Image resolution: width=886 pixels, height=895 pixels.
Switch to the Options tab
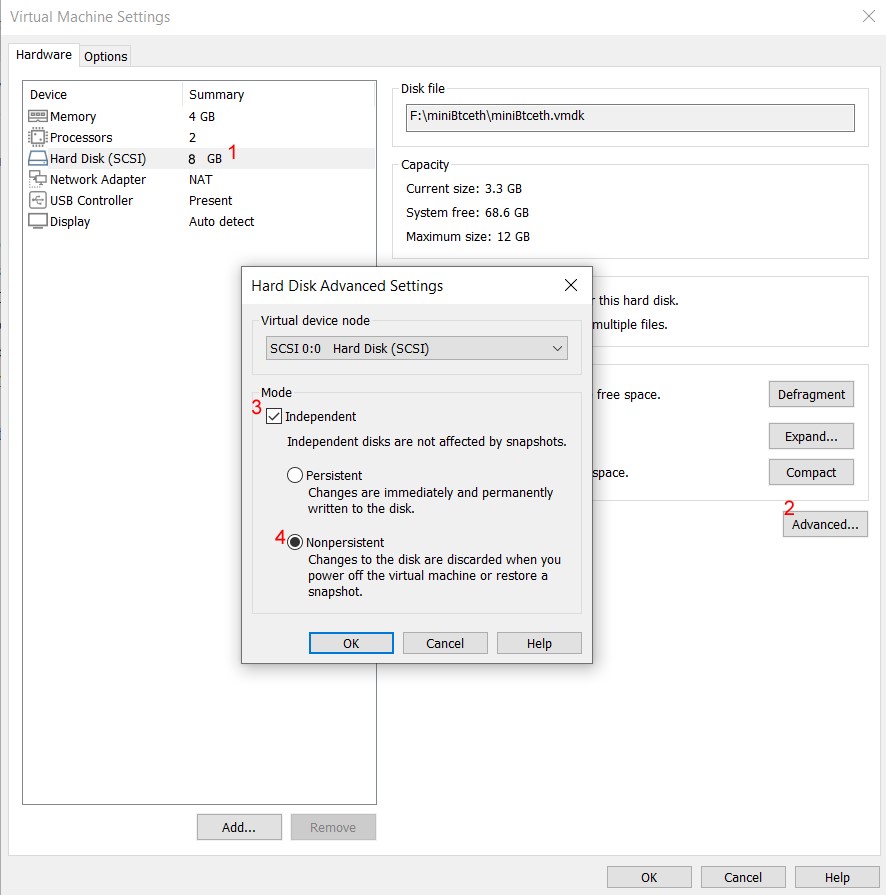coord(105,57)
